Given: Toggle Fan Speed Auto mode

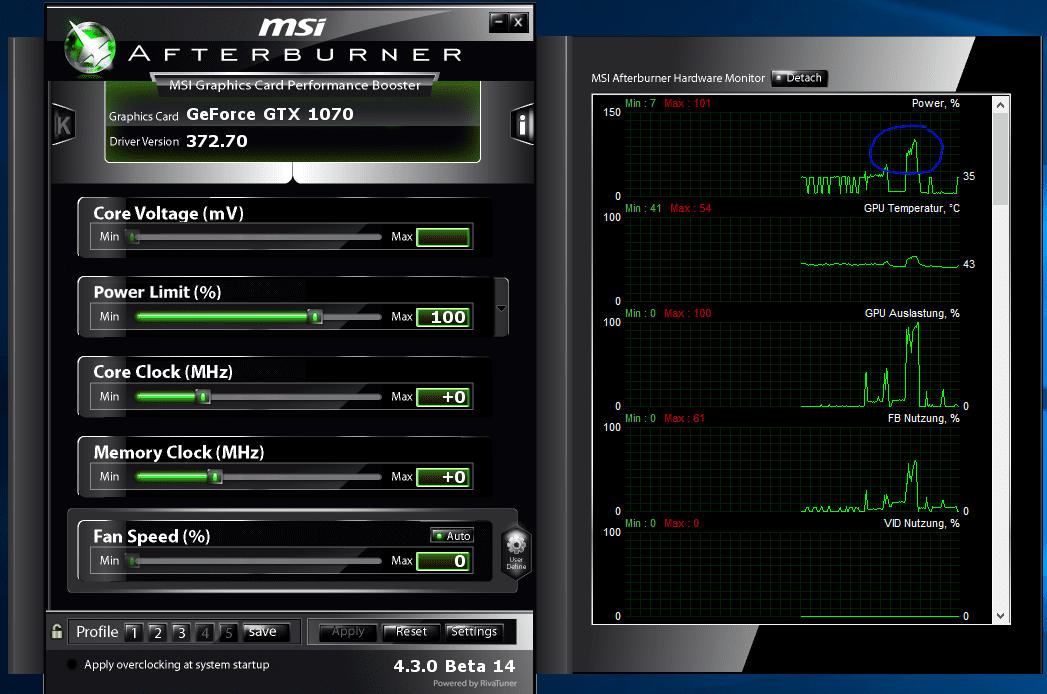Looking at the screenshot, I should point(452,536).
